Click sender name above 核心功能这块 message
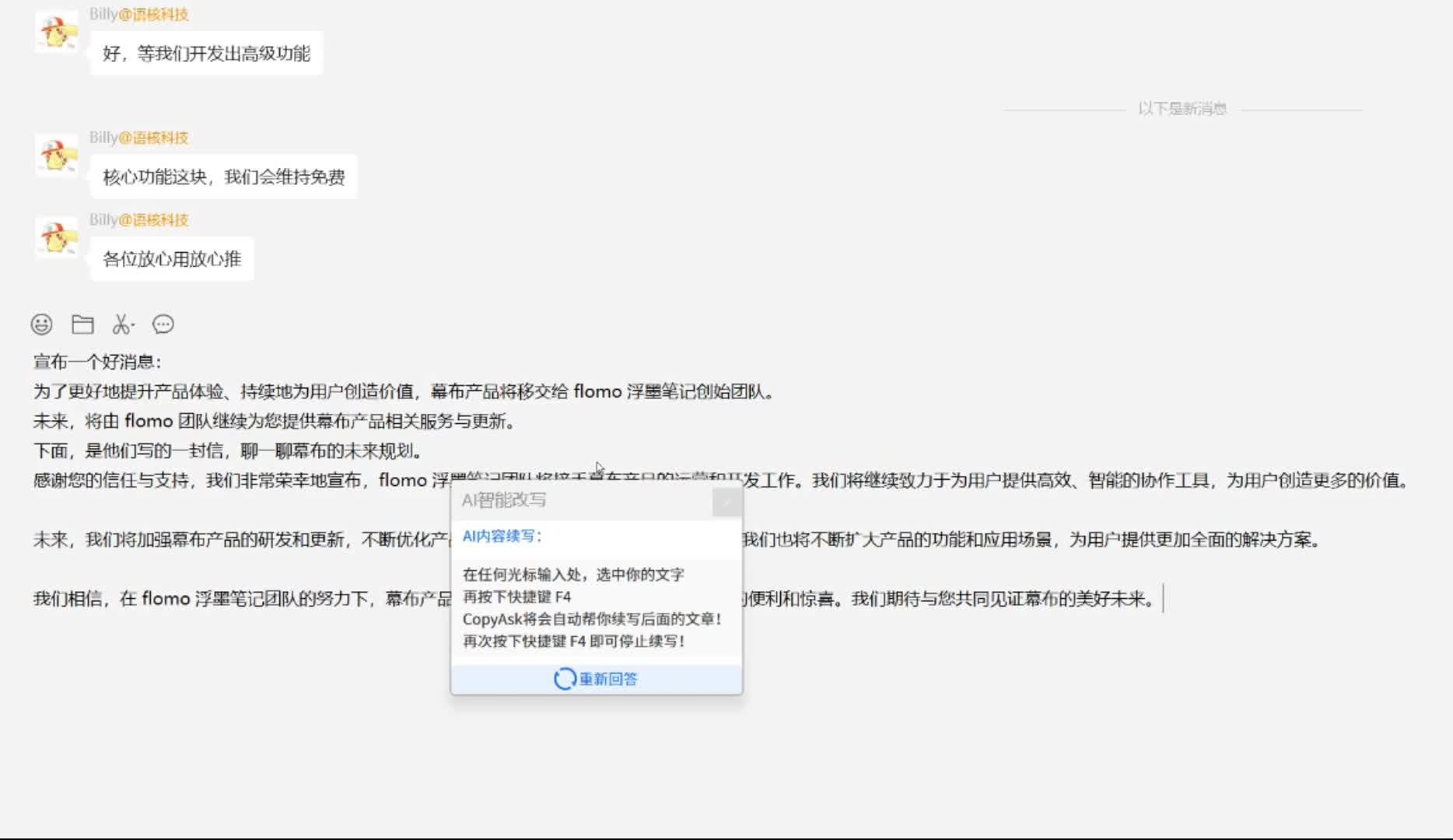This screenshot has height=840, width=1453. pyautogui.click(x=138, y=138)
